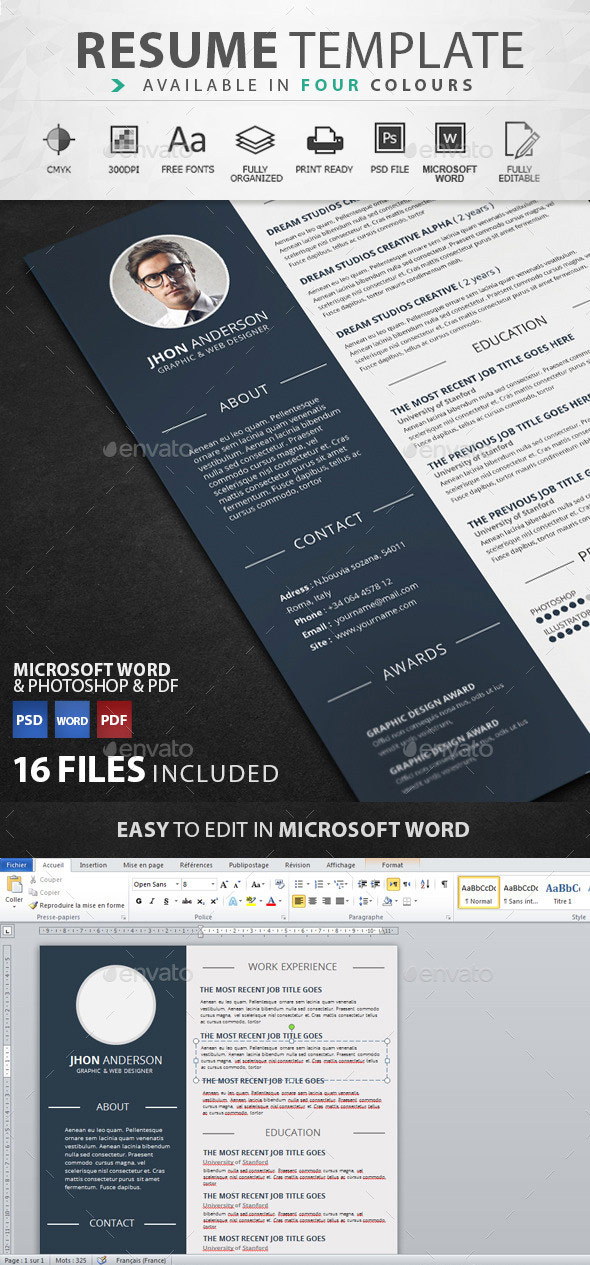This screenshot has width=590, height=1265.
Task: Click the Copier copy command
Action: tap(44, 892)
